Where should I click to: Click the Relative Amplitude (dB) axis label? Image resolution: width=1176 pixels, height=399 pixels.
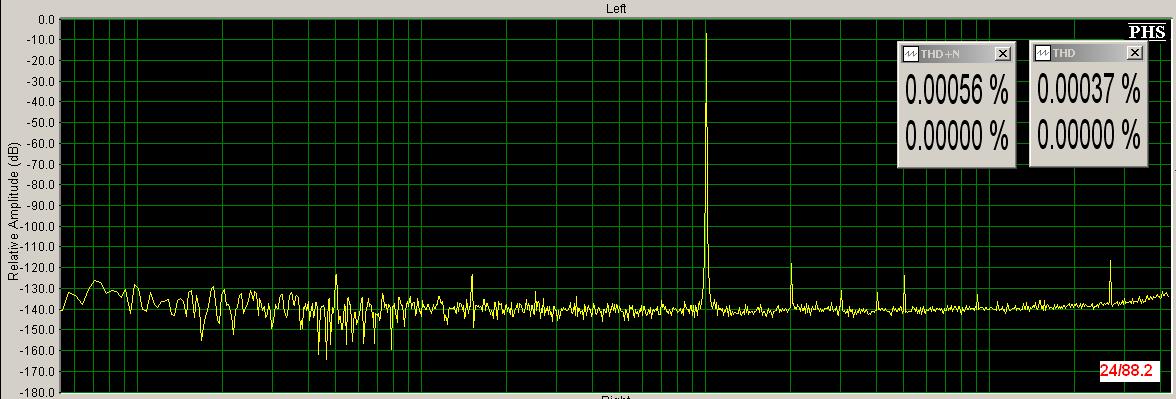click(13, 213)
